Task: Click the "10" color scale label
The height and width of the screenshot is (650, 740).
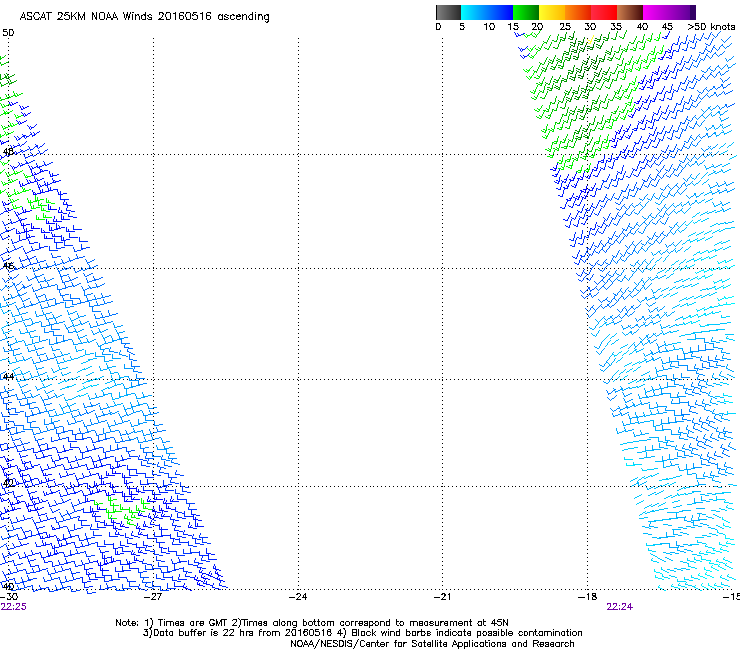Action: coord(489,27)
